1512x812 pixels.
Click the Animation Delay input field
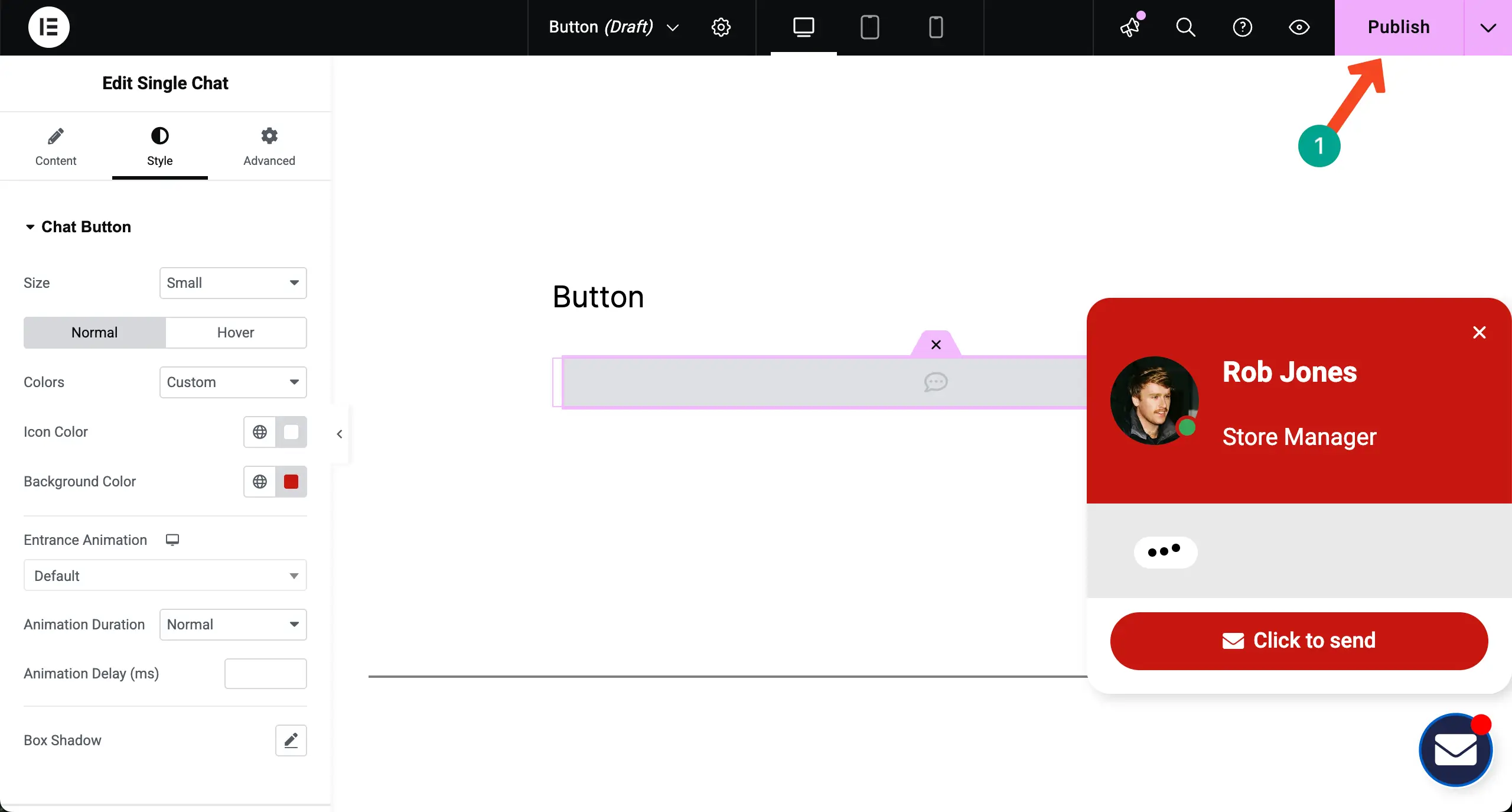pyautogui.click(x=266, y=674)
